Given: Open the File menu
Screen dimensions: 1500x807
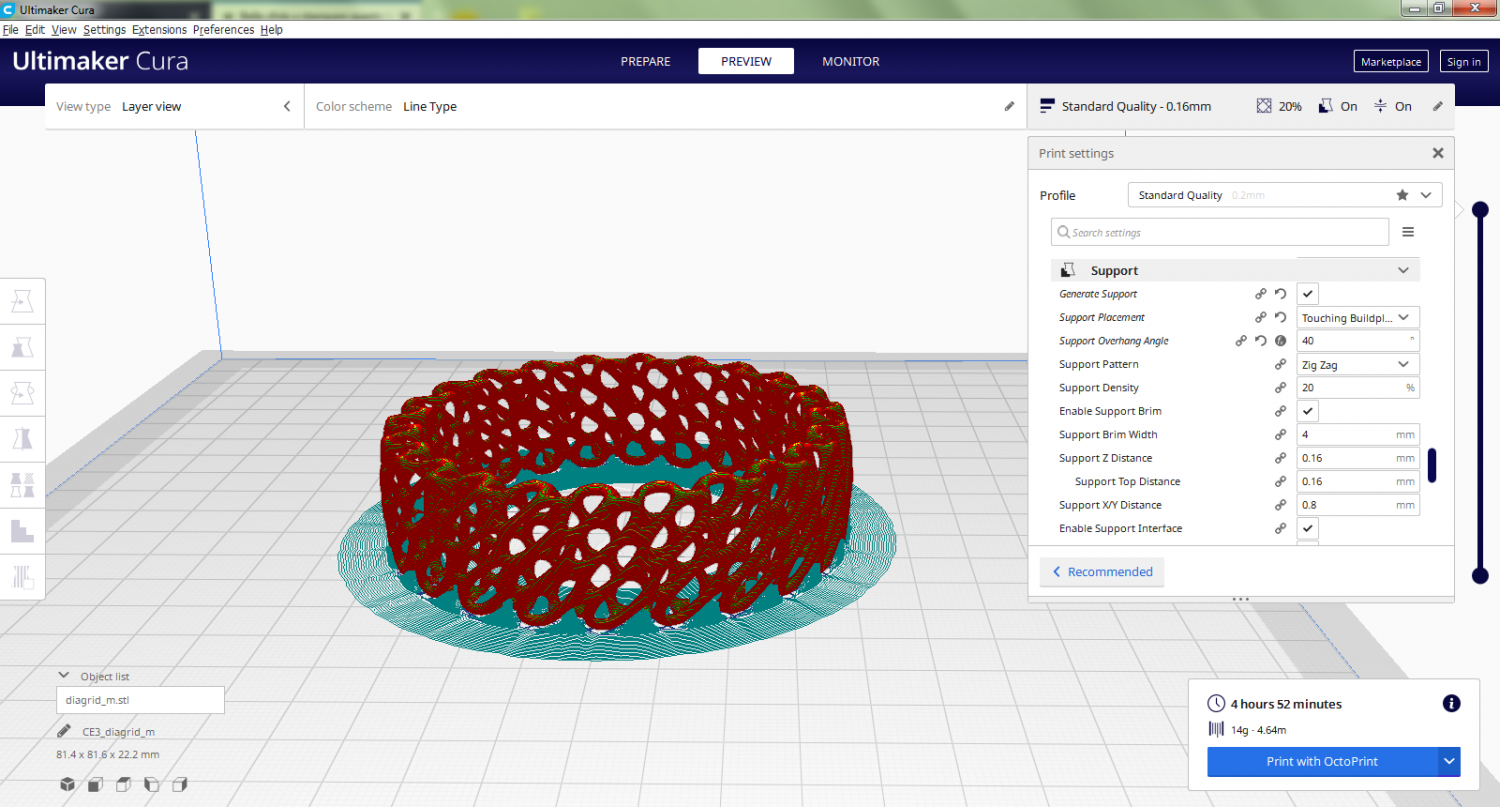Looking at the screenshot, I should pos(11,30).
